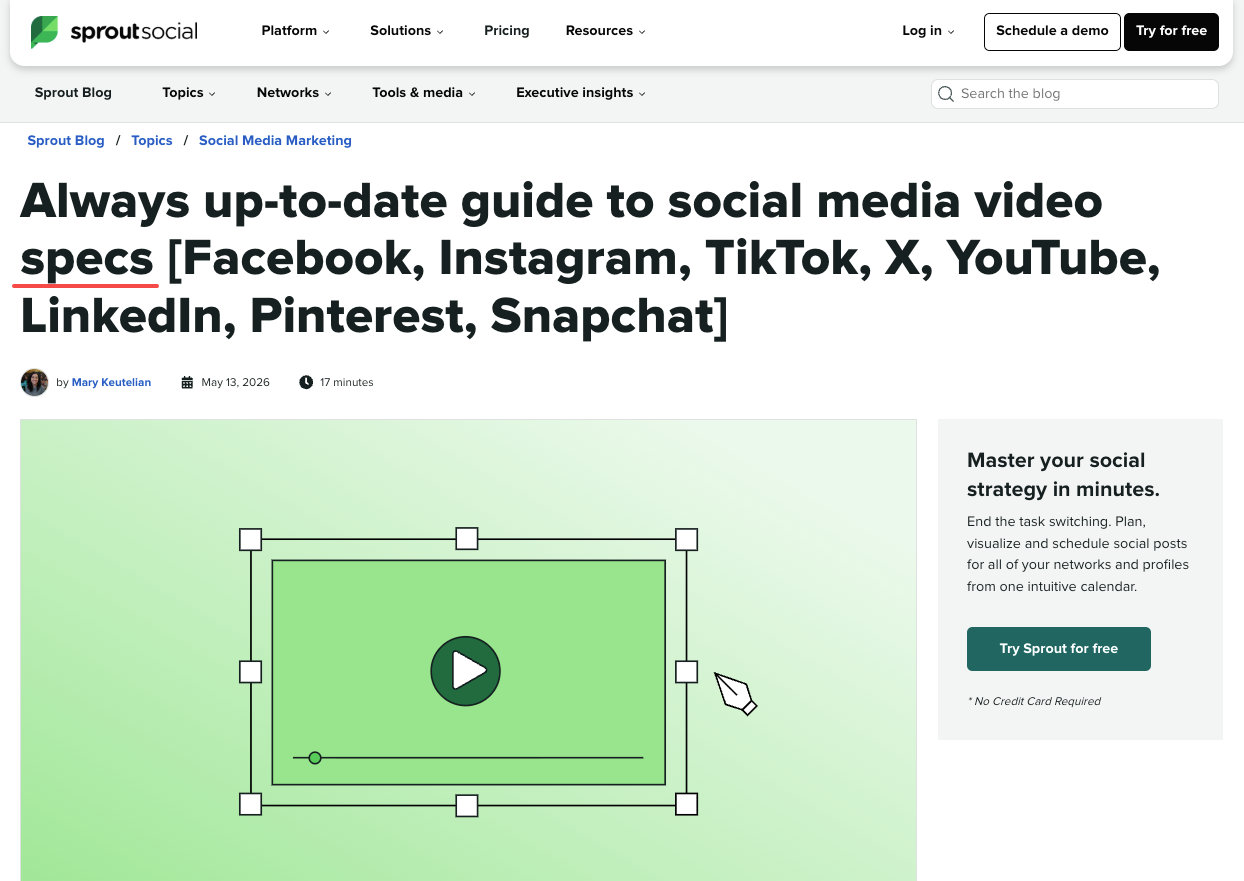This screenshot has width=1244, height=881.
Task: Open the Solutions dropdown menu
Action: click(406, 31)
